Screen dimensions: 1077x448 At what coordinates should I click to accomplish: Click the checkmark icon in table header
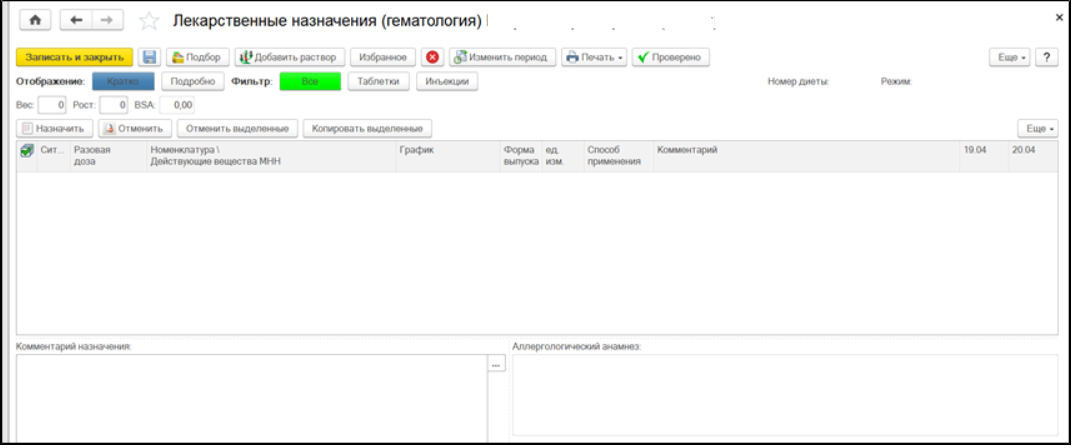coord(26,150)
